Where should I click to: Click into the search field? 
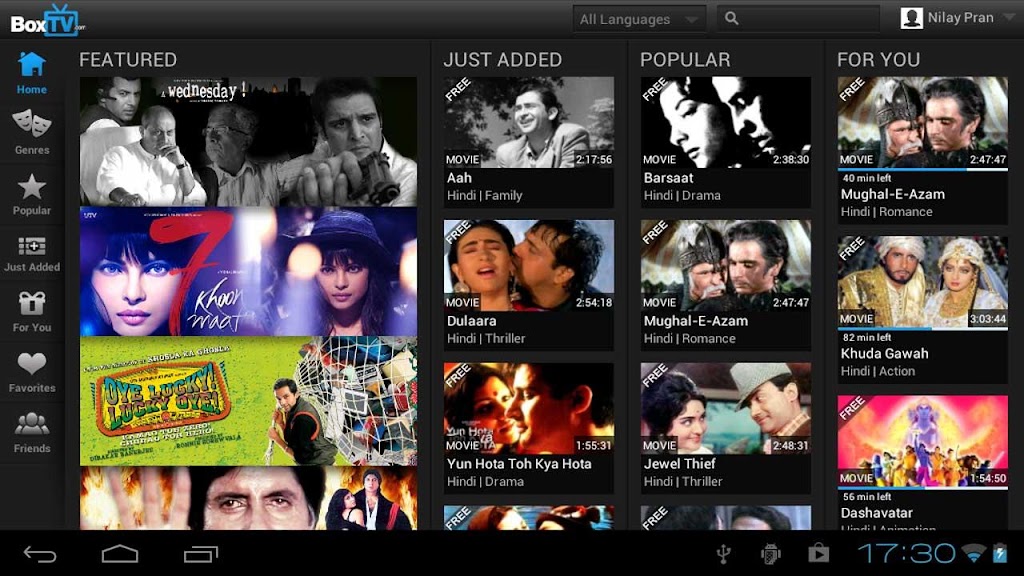(797, 19)
